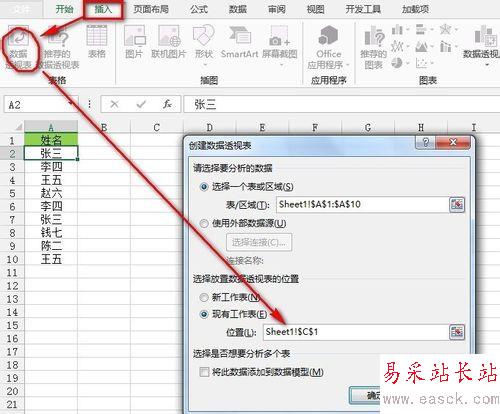The width and height of the screenshot is (500, 414).
Task: Switch to the 数据 (Data) tab
Action: [x=238, y=9]
